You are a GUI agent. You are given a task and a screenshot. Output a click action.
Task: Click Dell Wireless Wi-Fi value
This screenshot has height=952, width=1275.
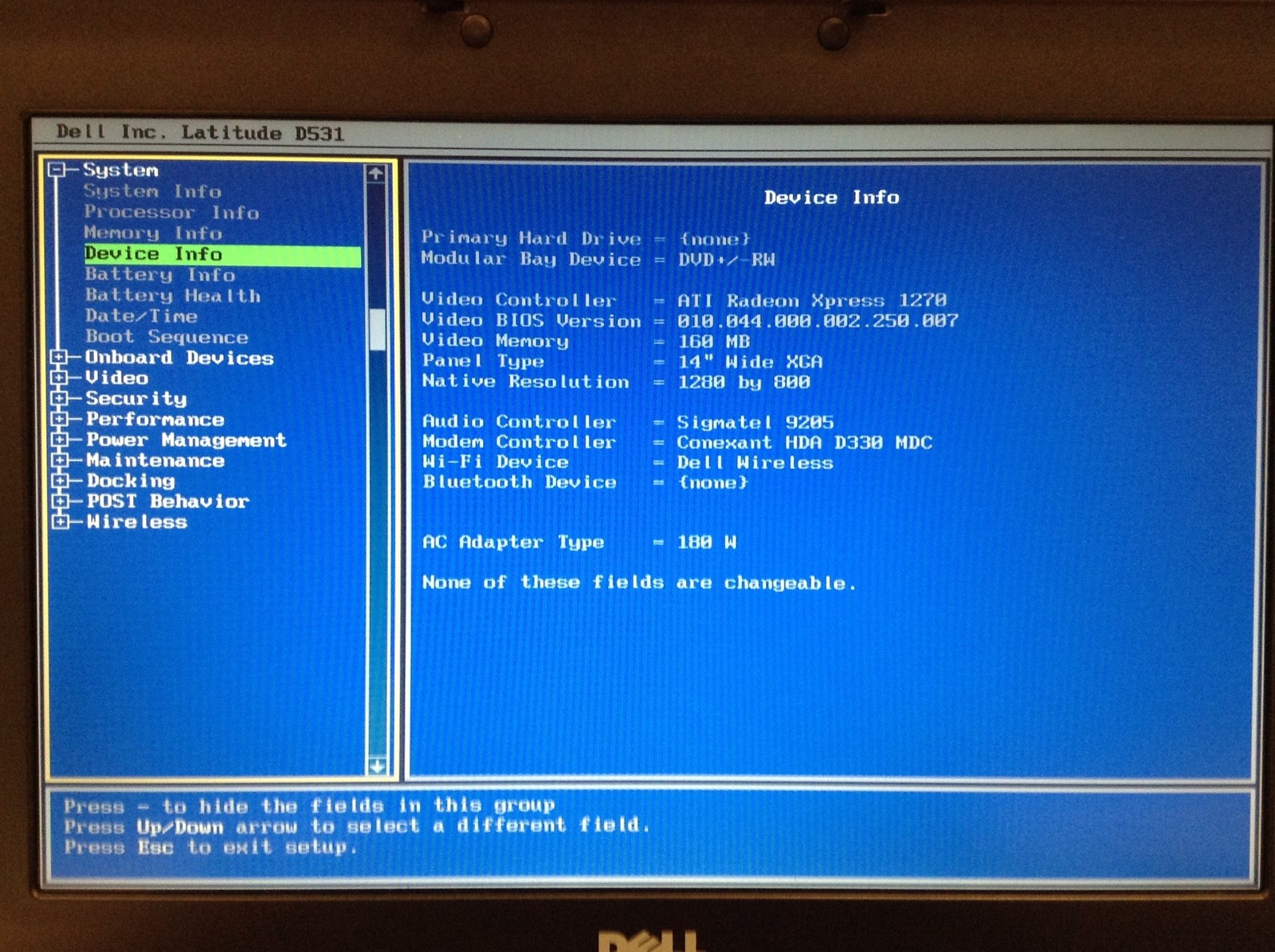755,463
